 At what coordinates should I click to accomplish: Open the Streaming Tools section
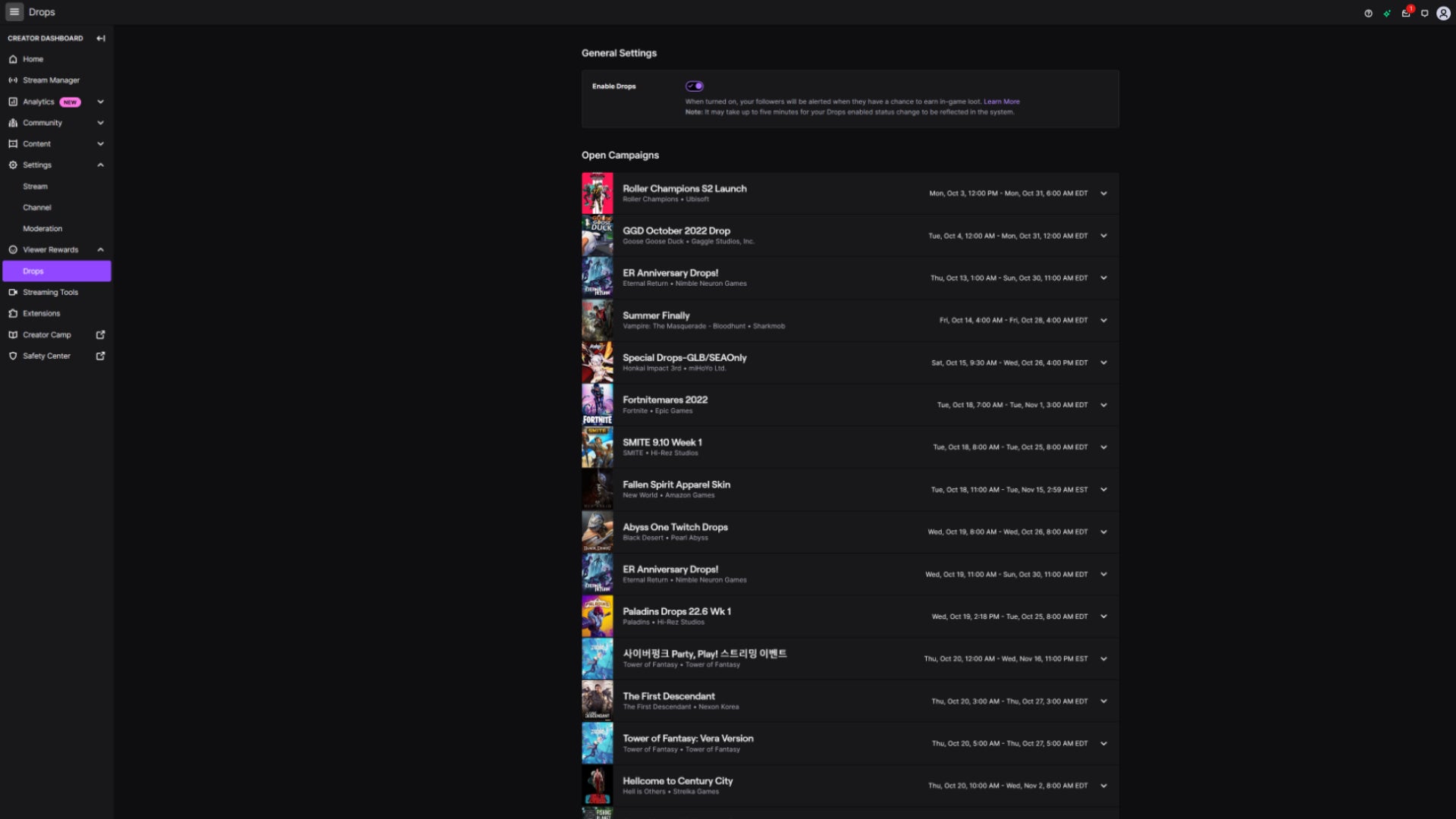pos(49,292)
